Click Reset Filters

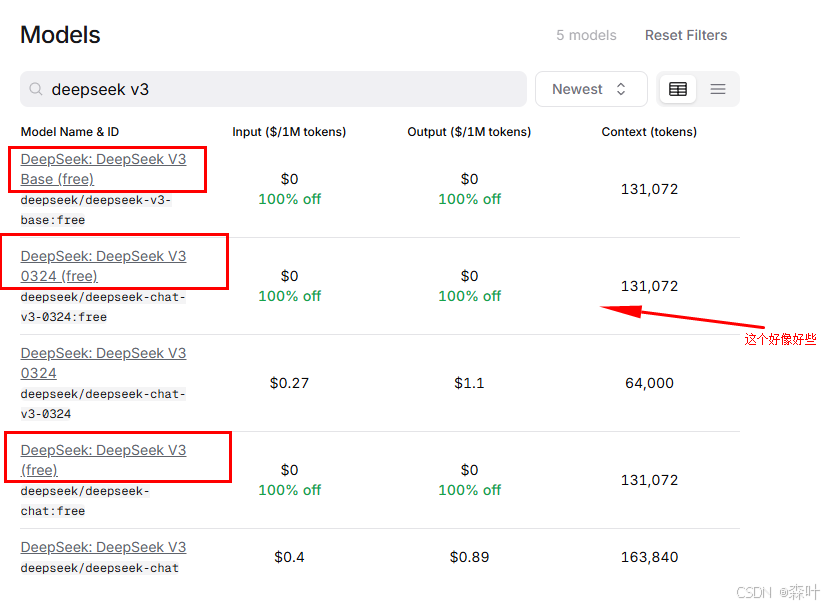[x=686, y=35]
